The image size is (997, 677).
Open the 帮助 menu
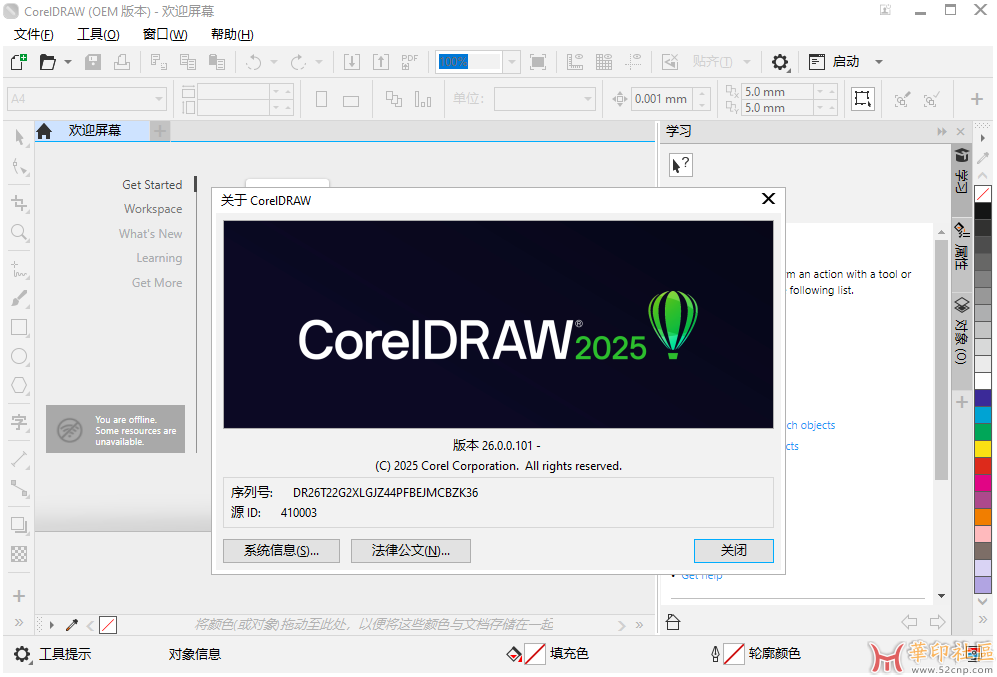click(x=232, y=34)
